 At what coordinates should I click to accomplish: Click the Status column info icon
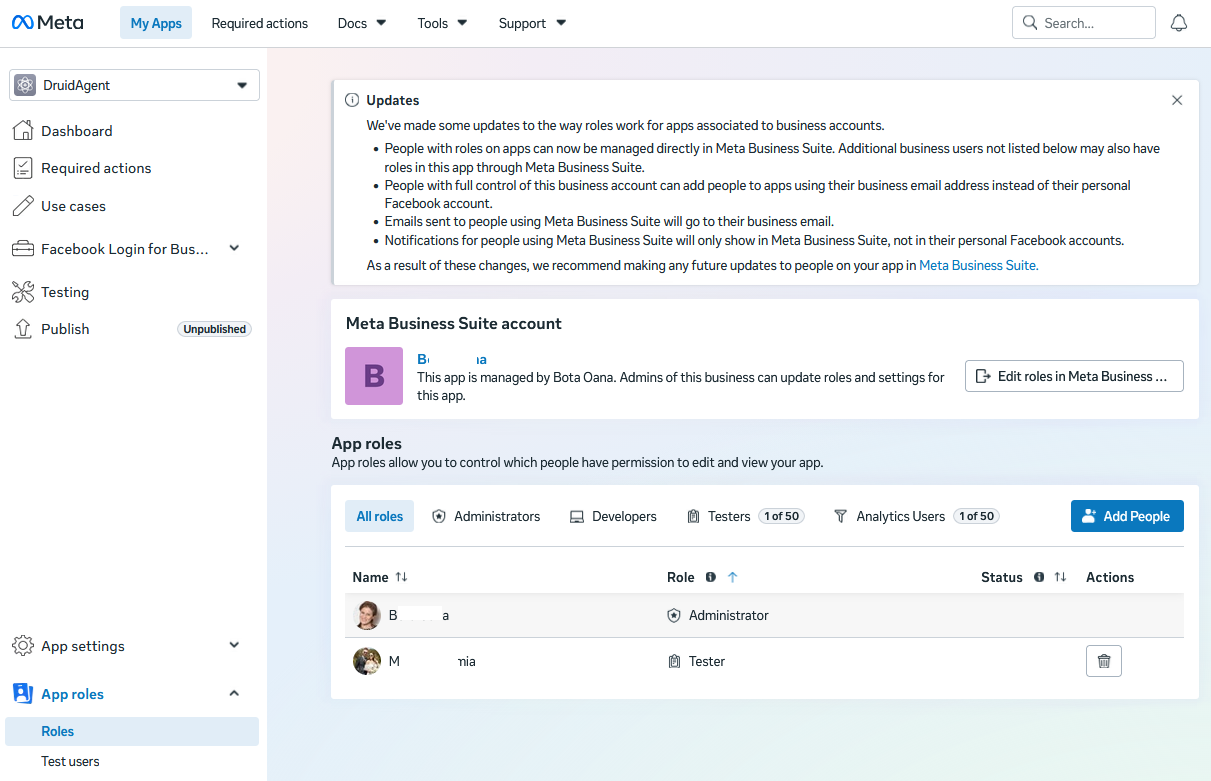click(1039, 577)
